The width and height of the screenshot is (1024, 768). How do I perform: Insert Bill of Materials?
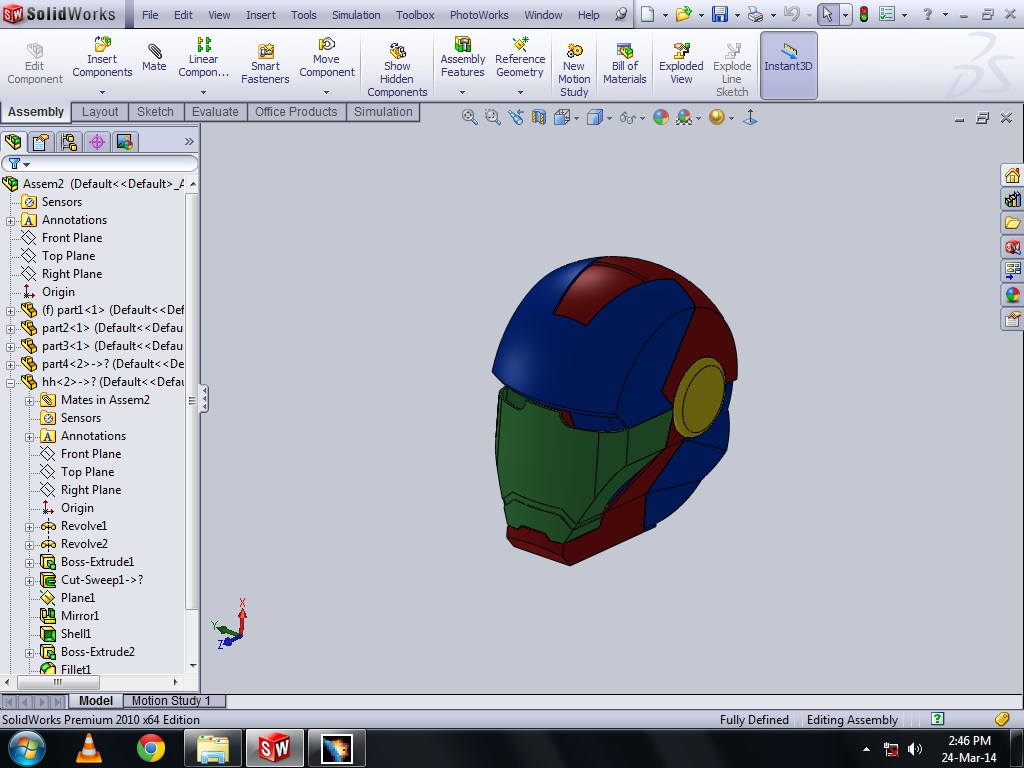click(x=624, y=64)
